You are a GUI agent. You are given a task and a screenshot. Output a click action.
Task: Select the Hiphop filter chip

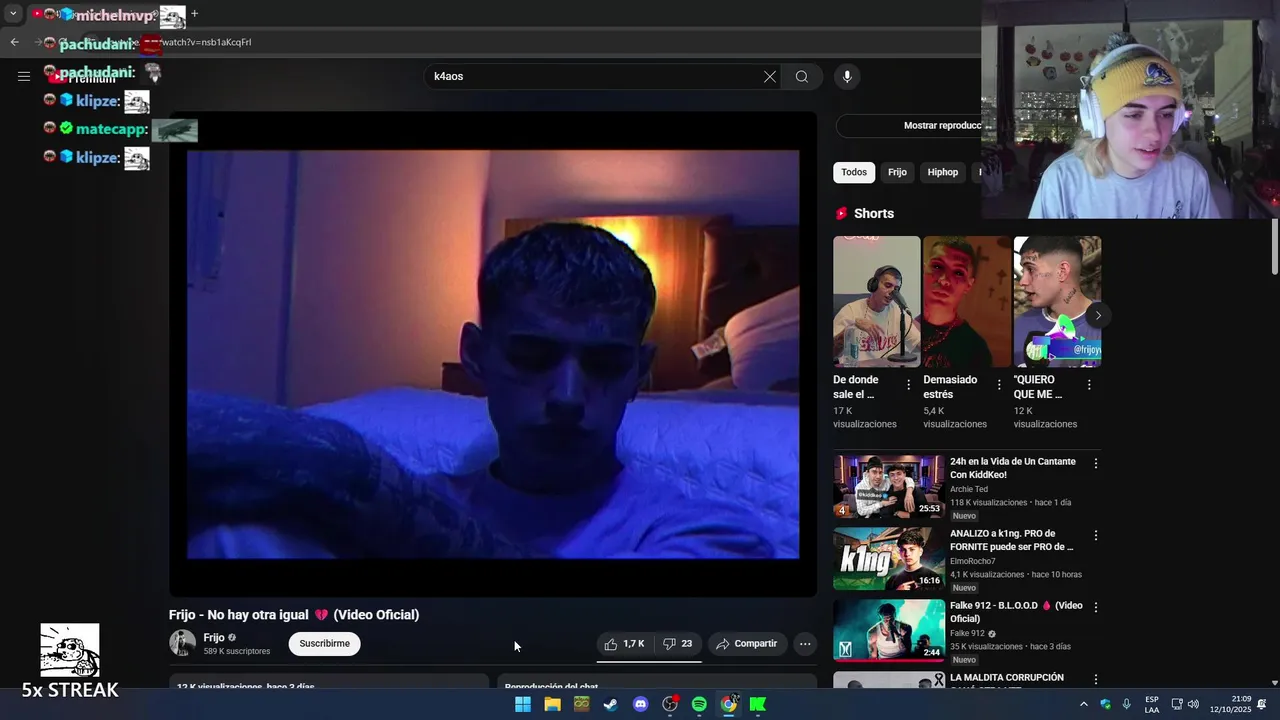pos(942,173)
